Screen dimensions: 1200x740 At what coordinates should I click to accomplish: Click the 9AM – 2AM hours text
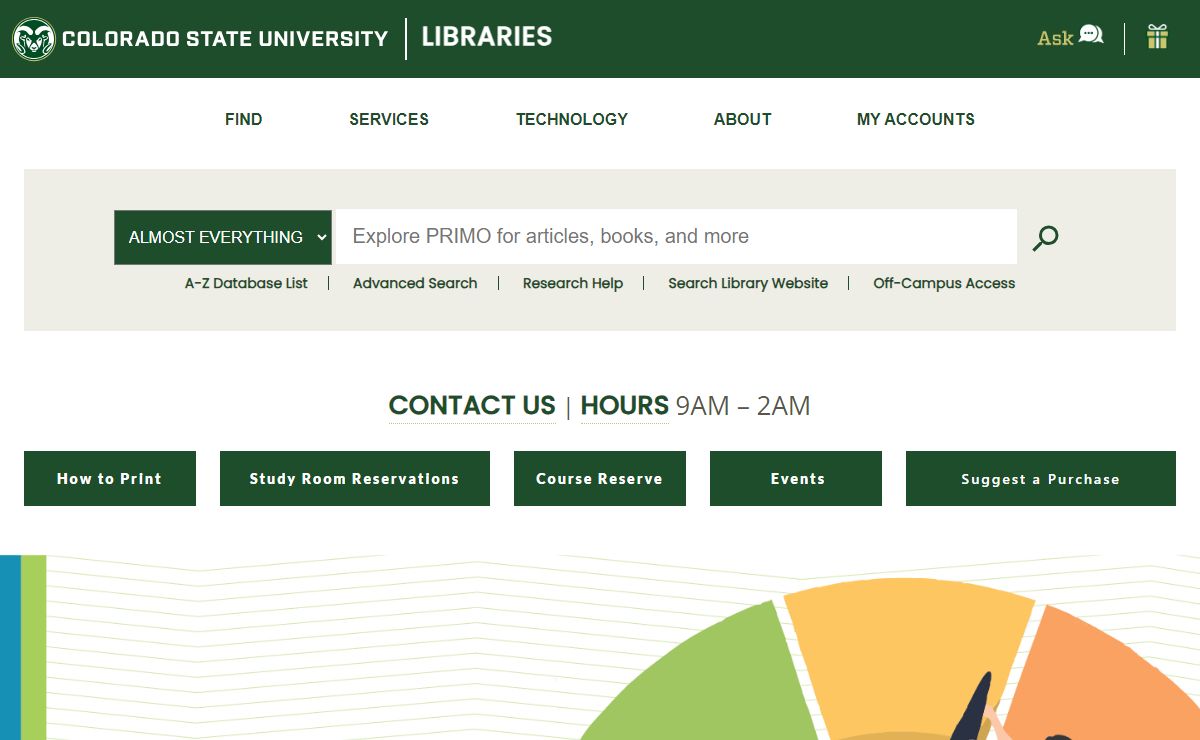tap(743, 406)
